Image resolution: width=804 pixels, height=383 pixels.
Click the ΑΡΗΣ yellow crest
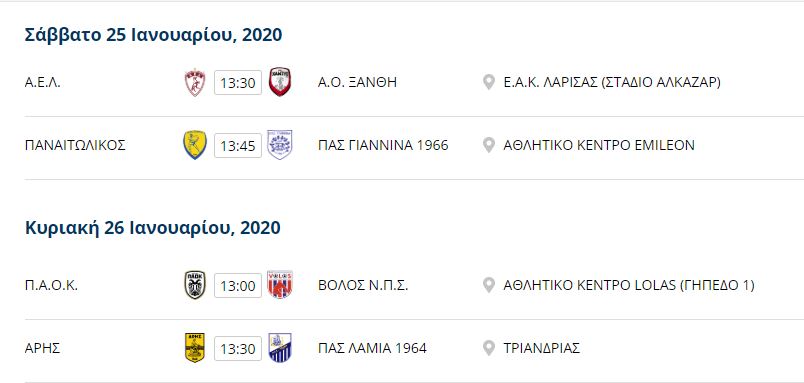(x=195, y=348)
